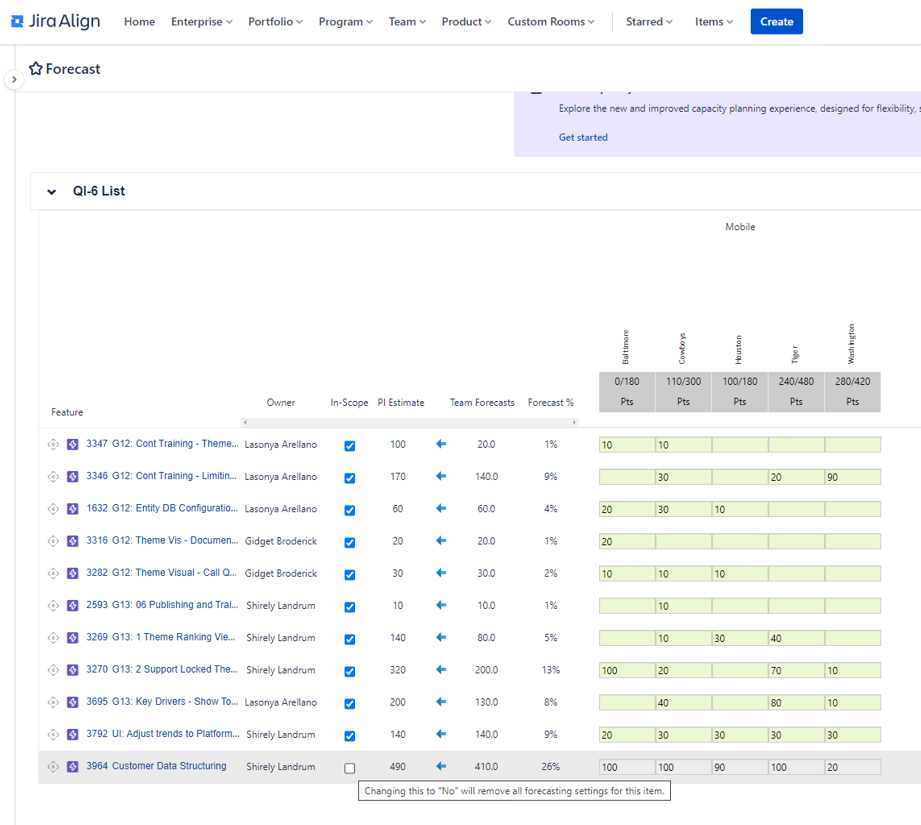Screen dimensions: 921x825
Task: Go to the Home menu item
Action: pos(139,22)
